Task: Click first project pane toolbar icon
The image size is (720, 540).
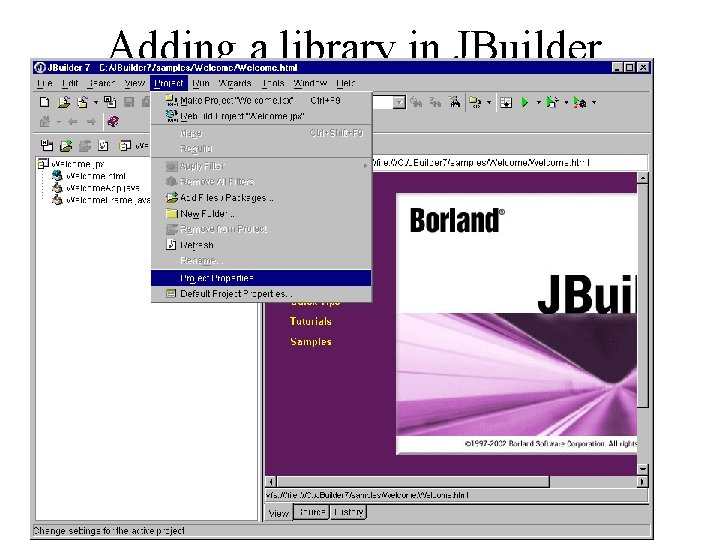Action: tap(46, 146)
